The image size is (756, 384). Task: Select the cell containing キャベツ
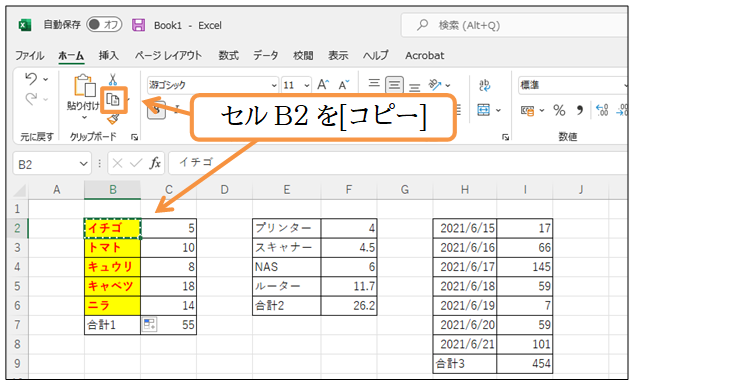(x=112, y=286)
